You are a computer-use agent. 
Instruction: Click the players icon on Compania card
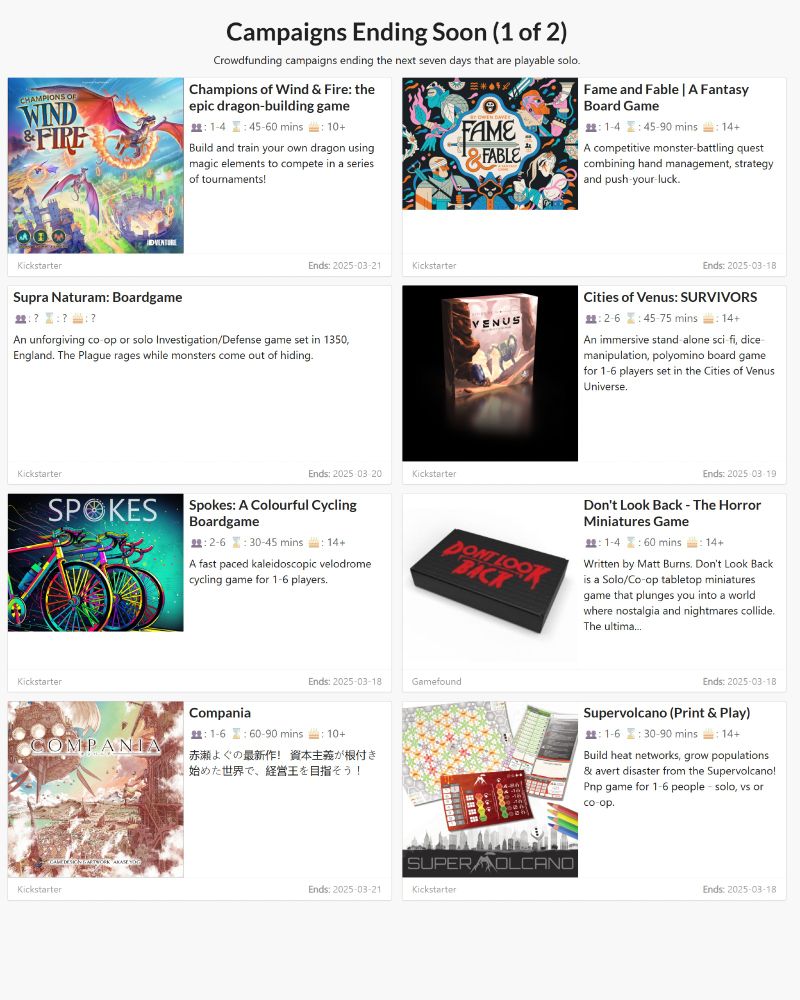[196, 734]
